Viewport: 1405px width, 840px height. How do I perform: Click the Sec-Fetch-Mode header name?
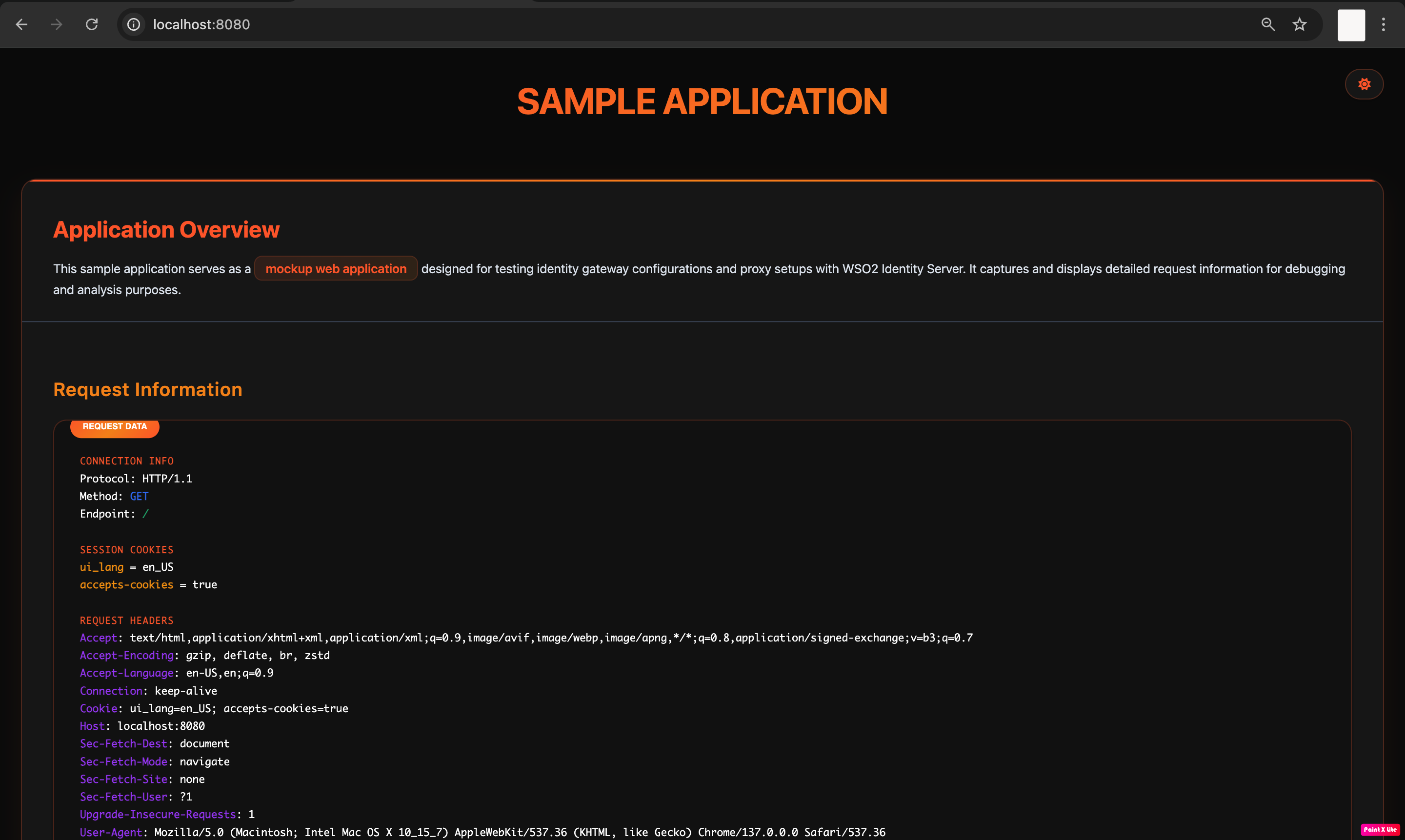pyautogui.click(x=123, y=762)
